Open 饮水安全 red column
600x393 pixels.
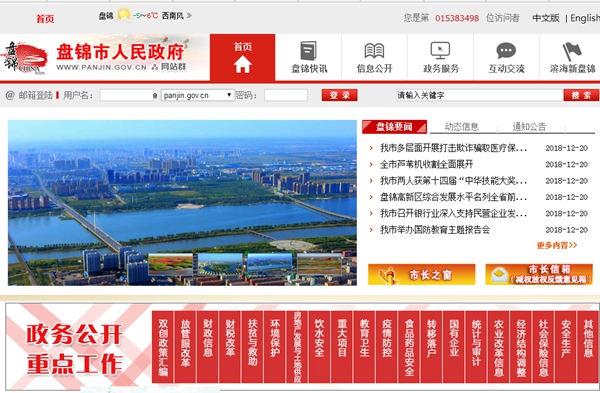(x=320, y=347)
